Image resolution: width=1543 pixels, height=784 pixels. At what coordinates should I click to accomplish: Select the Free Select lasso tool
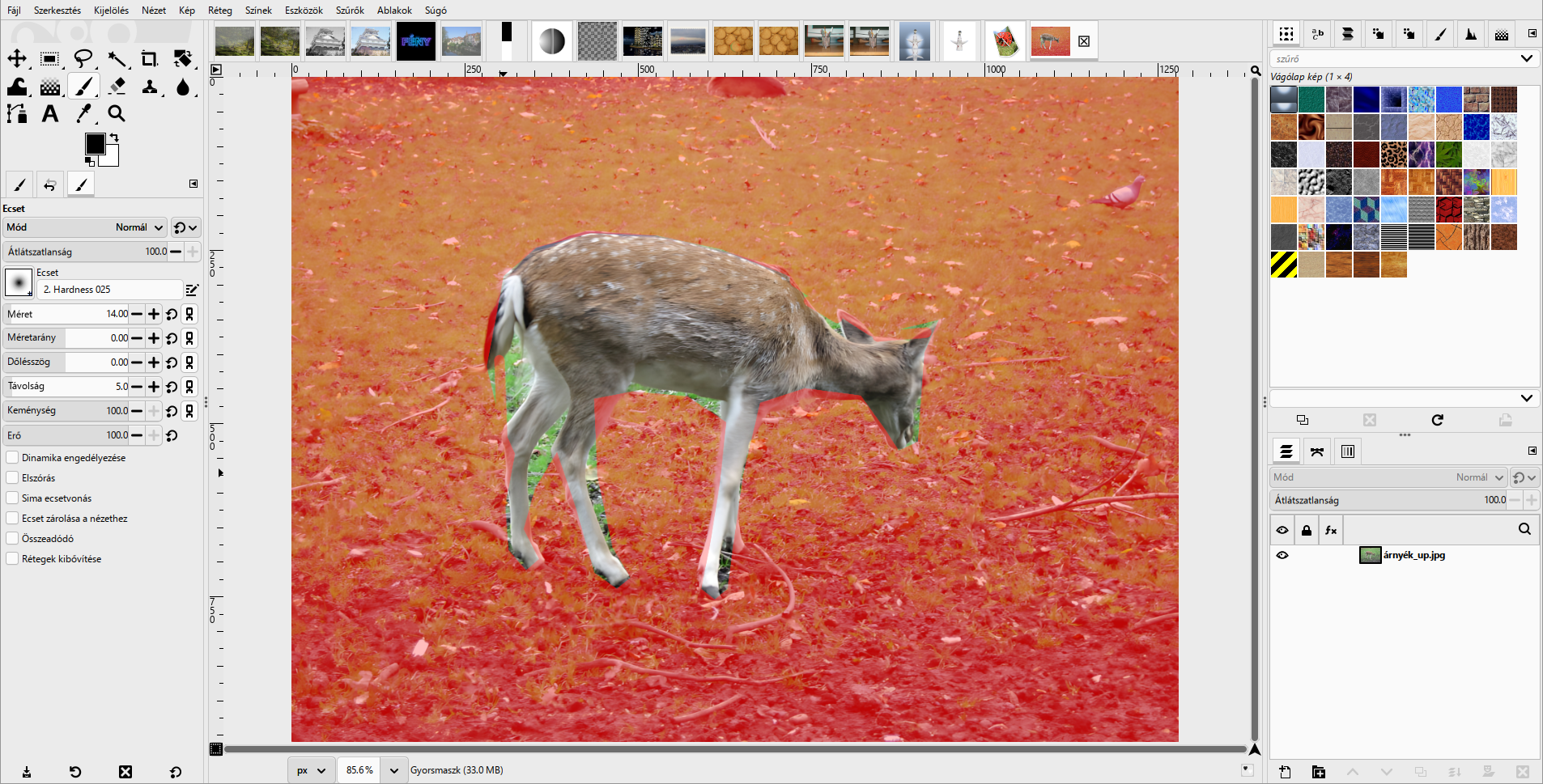click(x=83, y=58)
